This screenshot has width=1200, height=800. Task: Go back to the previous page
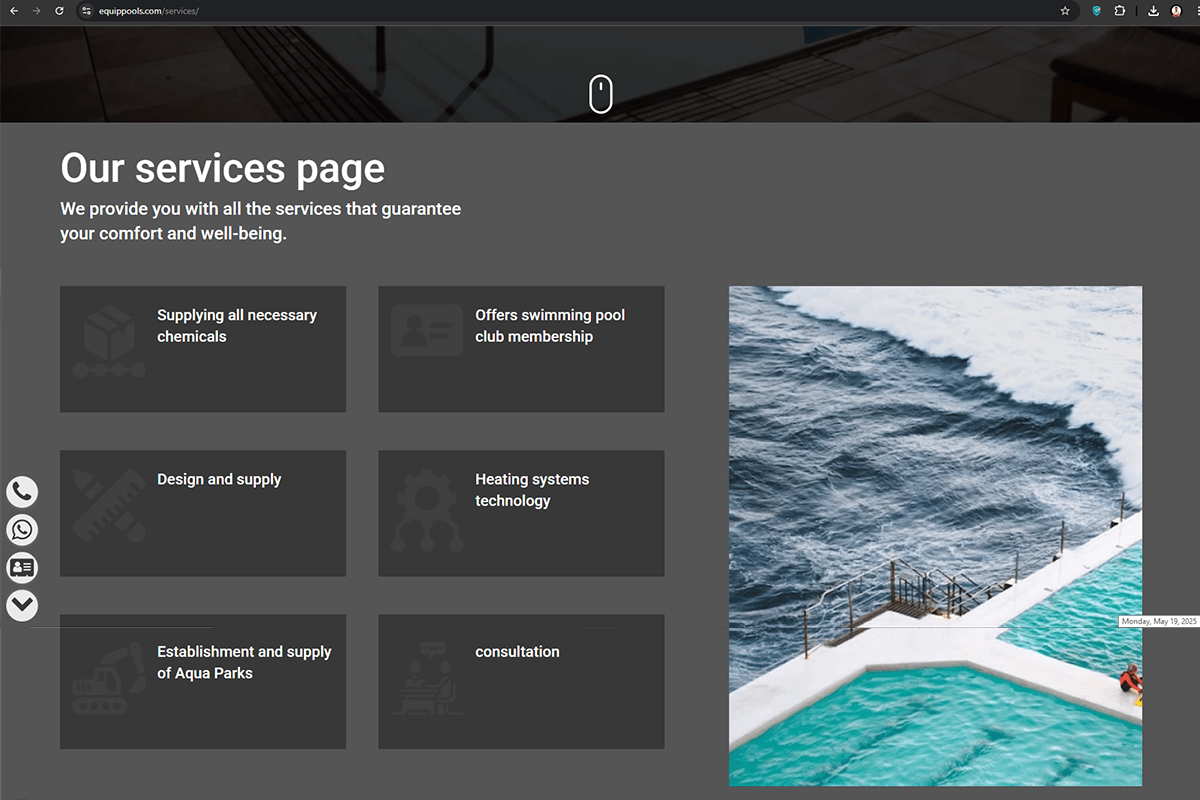(x=13, y=11)
